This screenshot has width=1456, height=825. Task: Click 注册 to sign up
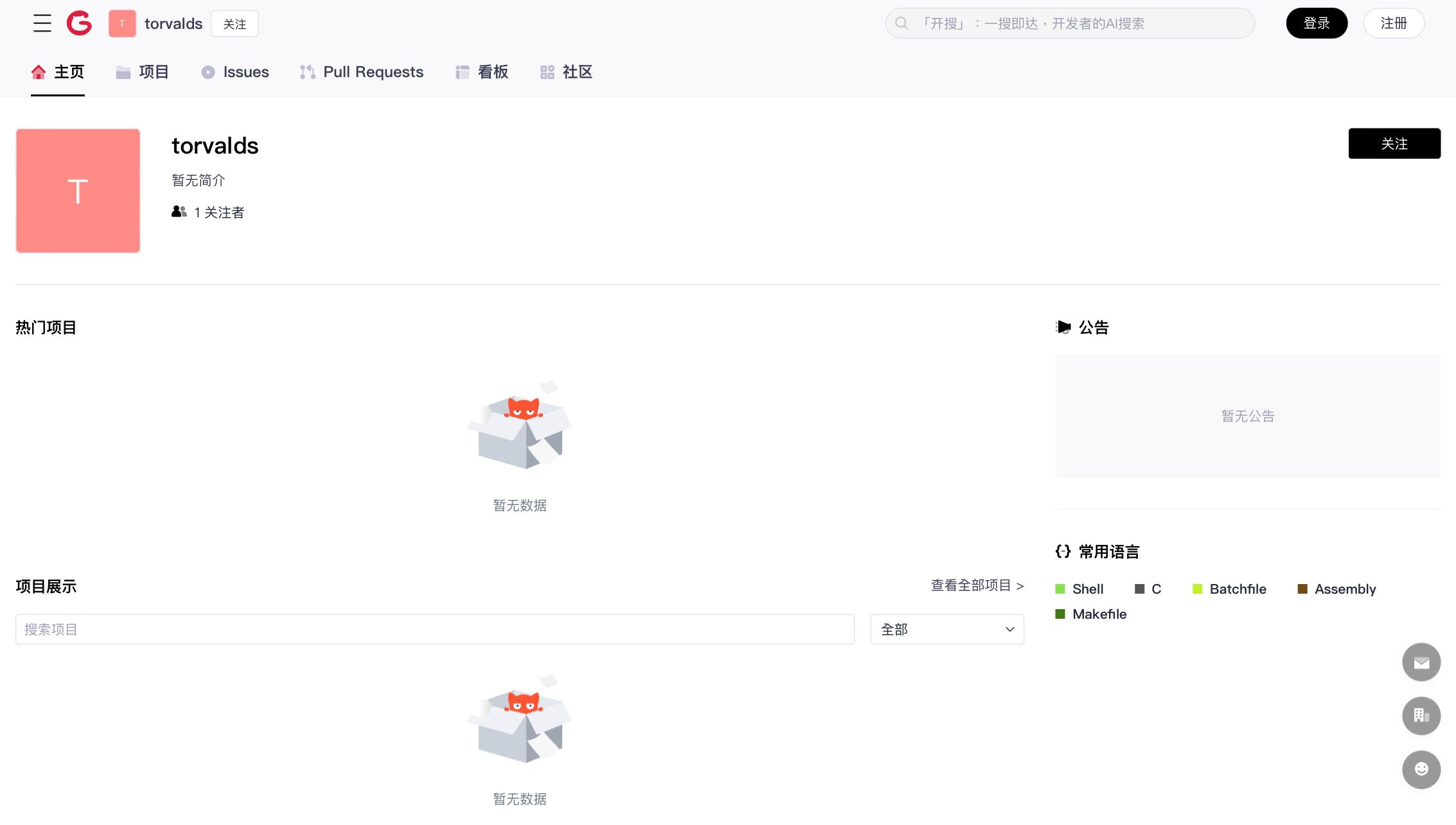[1393, 23]
